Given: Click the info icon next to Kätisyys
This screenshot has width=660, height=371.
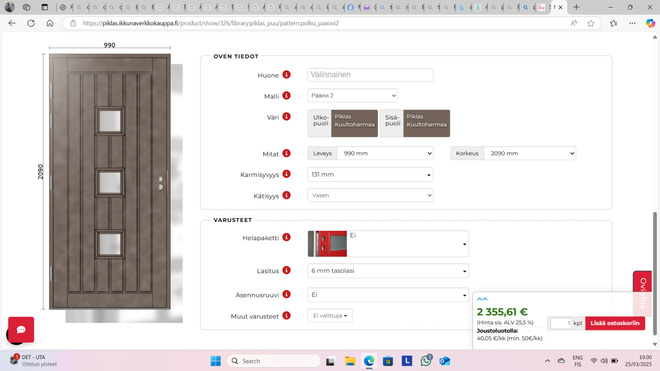Looking at the screenshot, I should click(287, 195).
